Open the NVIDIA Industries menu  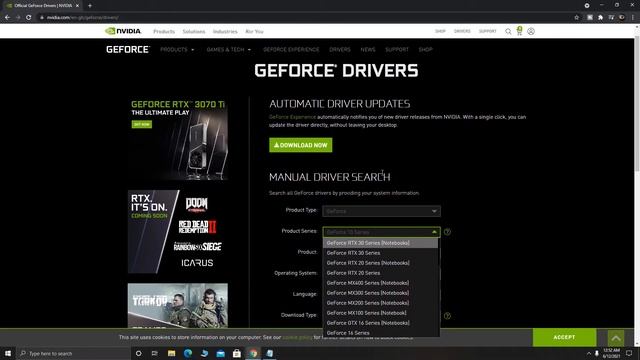(225, 31)
